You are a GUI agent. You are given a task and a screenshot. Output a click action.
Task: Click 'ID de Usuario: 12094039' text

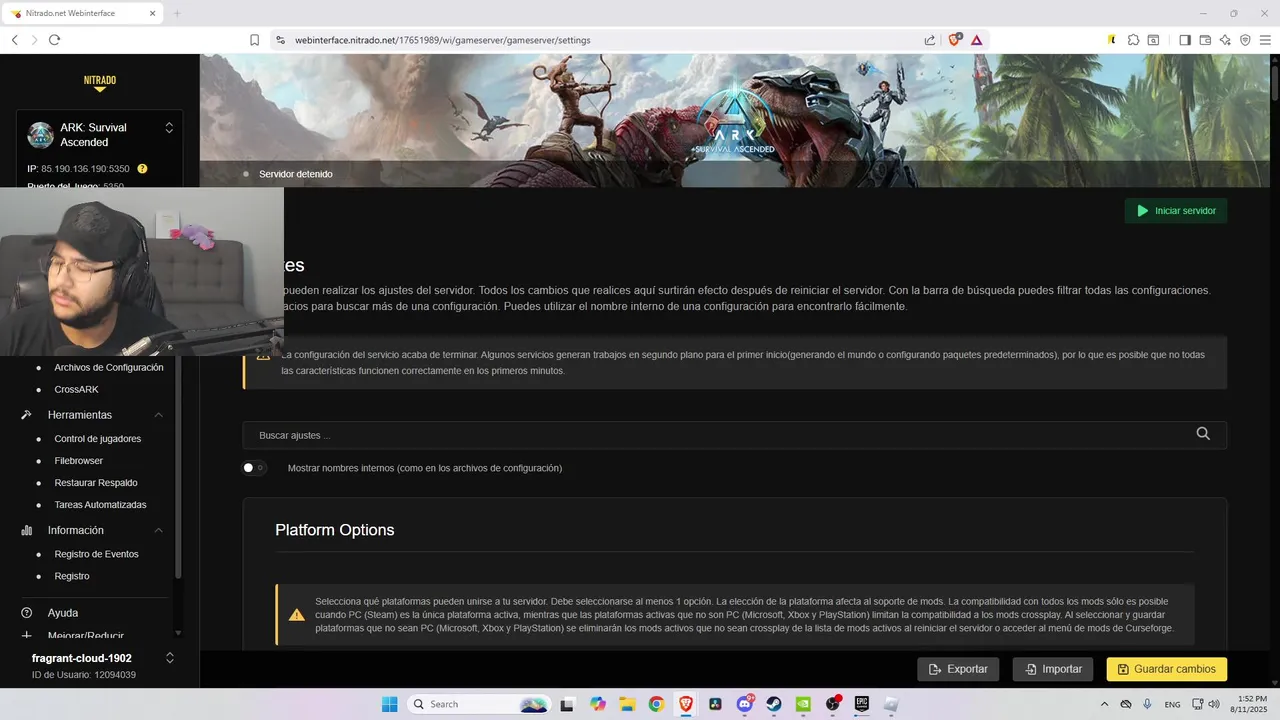tap(84, 675)
